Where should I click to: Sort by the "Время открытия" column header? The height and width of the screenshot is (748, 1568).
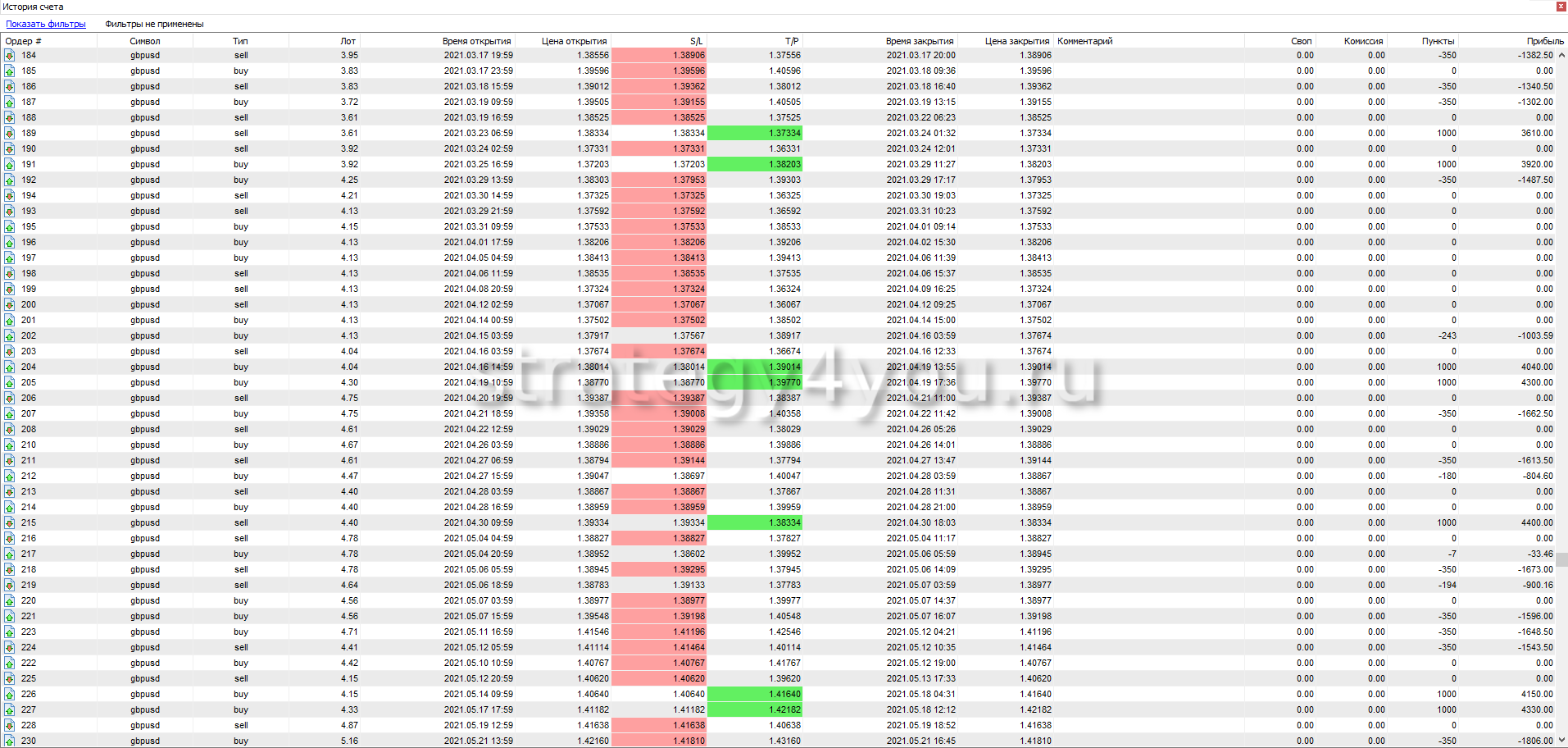(476, 41)
